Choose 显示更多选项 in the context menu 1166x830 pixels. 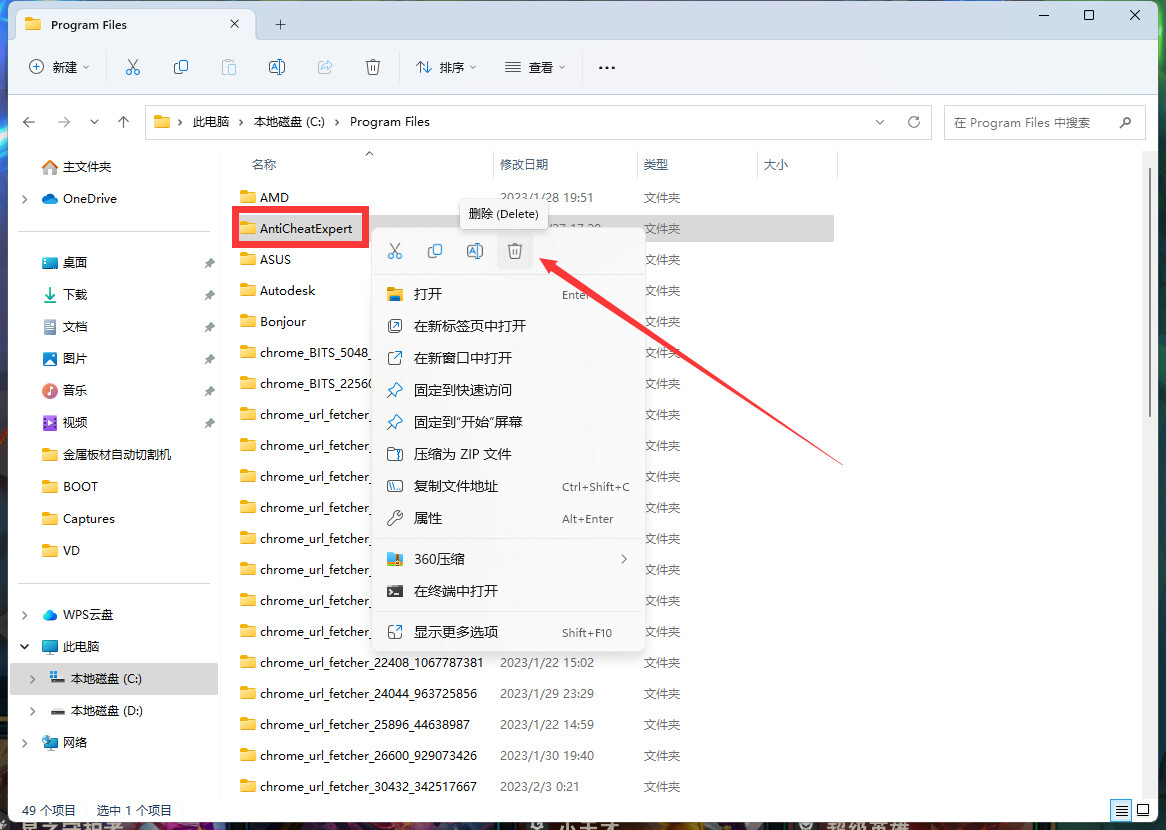(x=507, y=632)
